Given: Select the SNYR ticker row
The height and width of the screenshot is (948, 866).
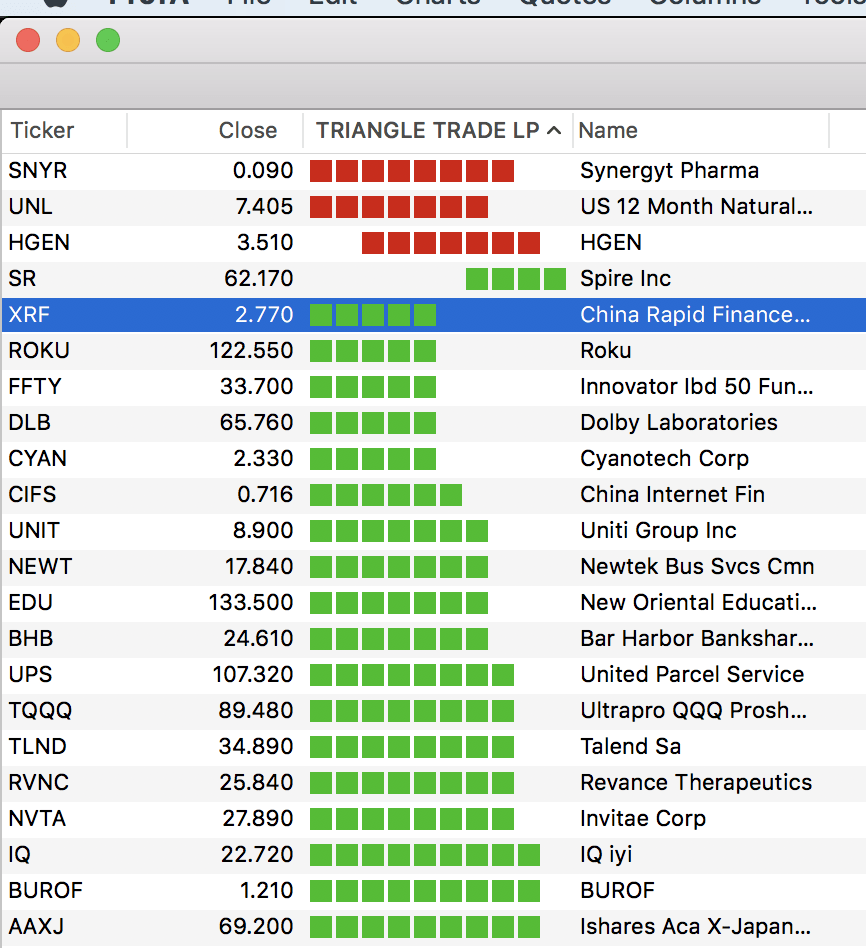Looking at the screenshot, I should point(37,170).
